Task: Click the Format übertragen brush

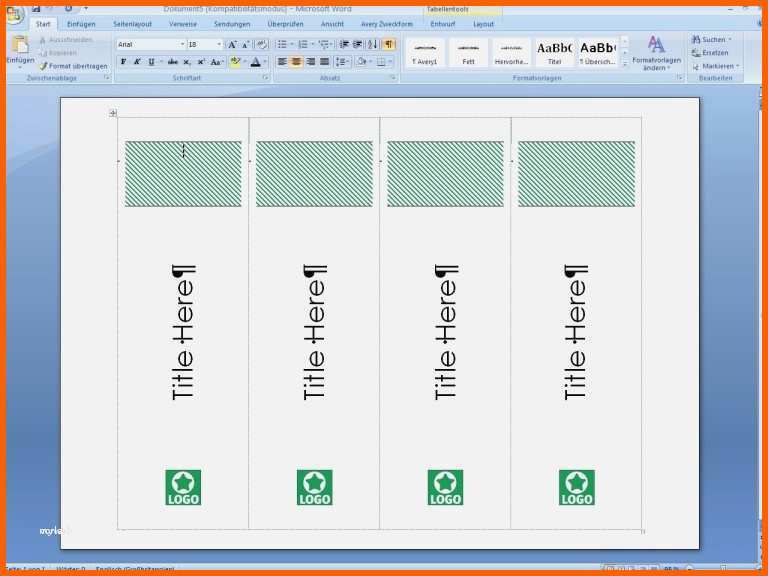Action: click(x=72, y=66)
